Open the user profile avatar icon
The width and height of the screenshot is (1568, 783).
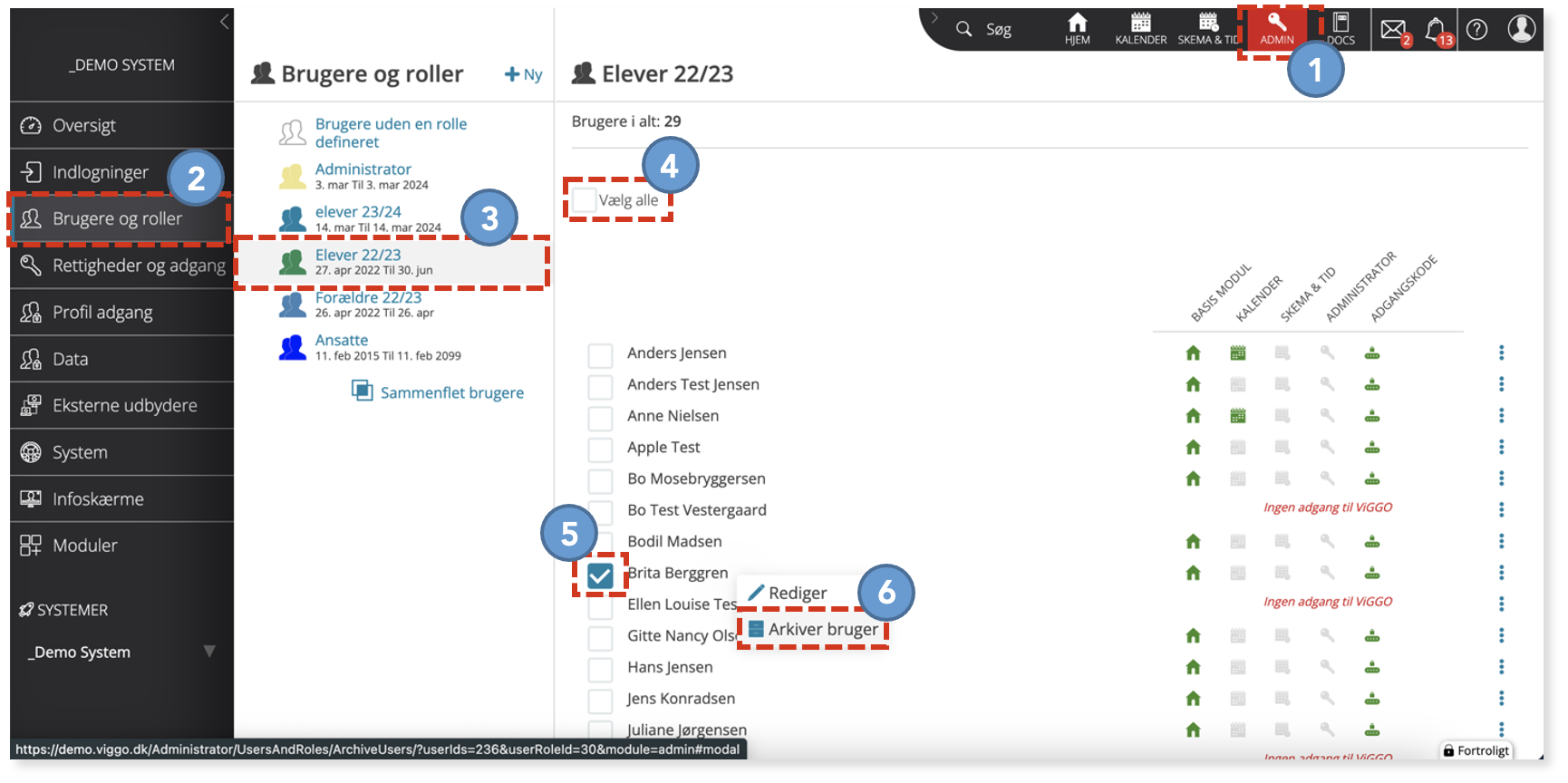(1522, 28)
